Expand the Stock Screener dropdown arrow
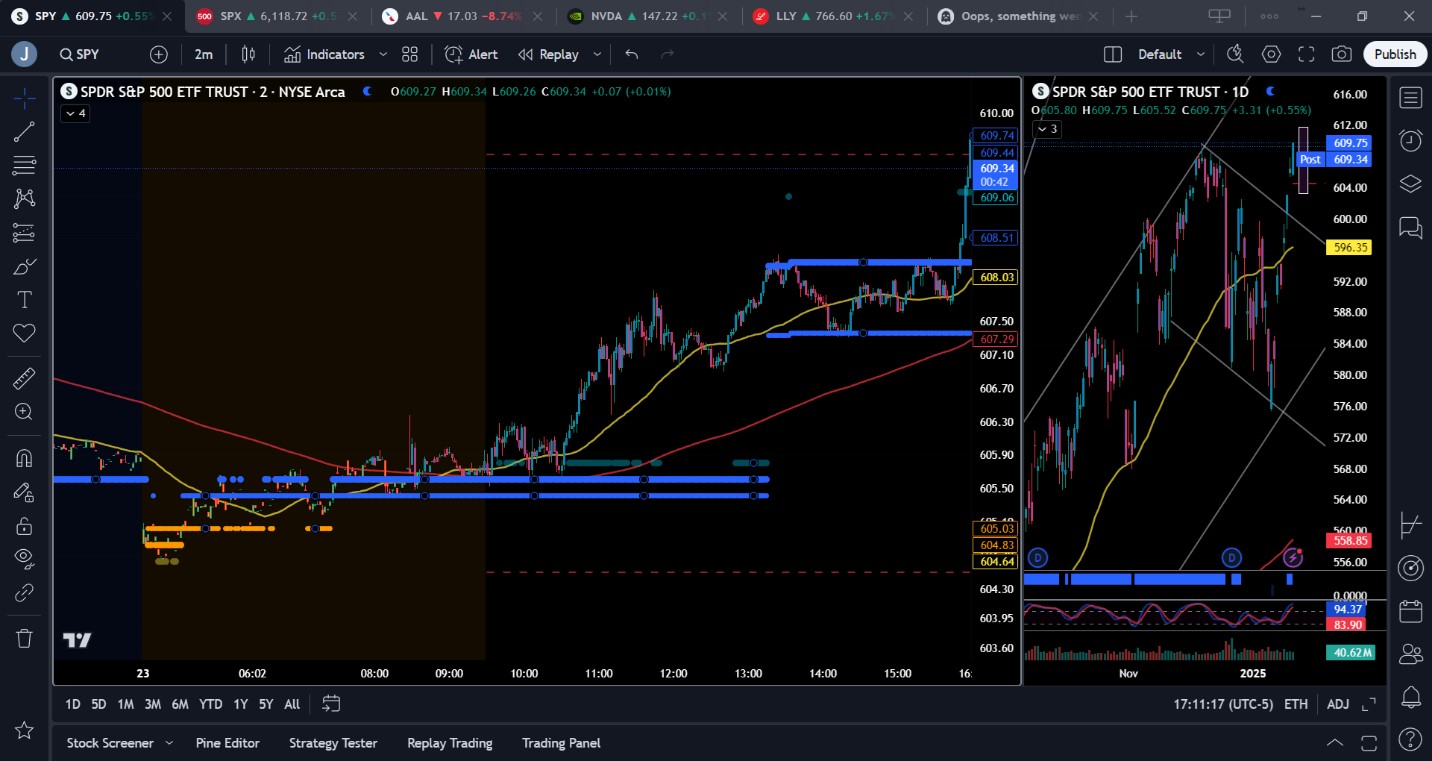The image size is (1432, 761). coord(169,743)
